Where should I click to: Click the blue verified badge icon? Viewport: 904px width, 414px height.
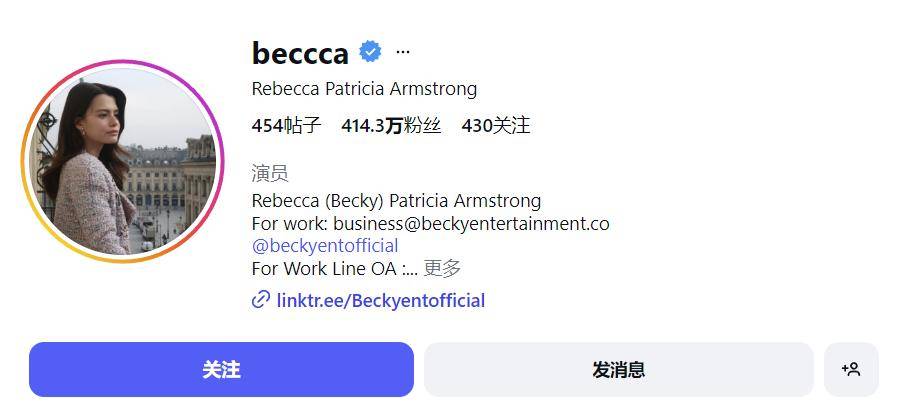[370, 51]
